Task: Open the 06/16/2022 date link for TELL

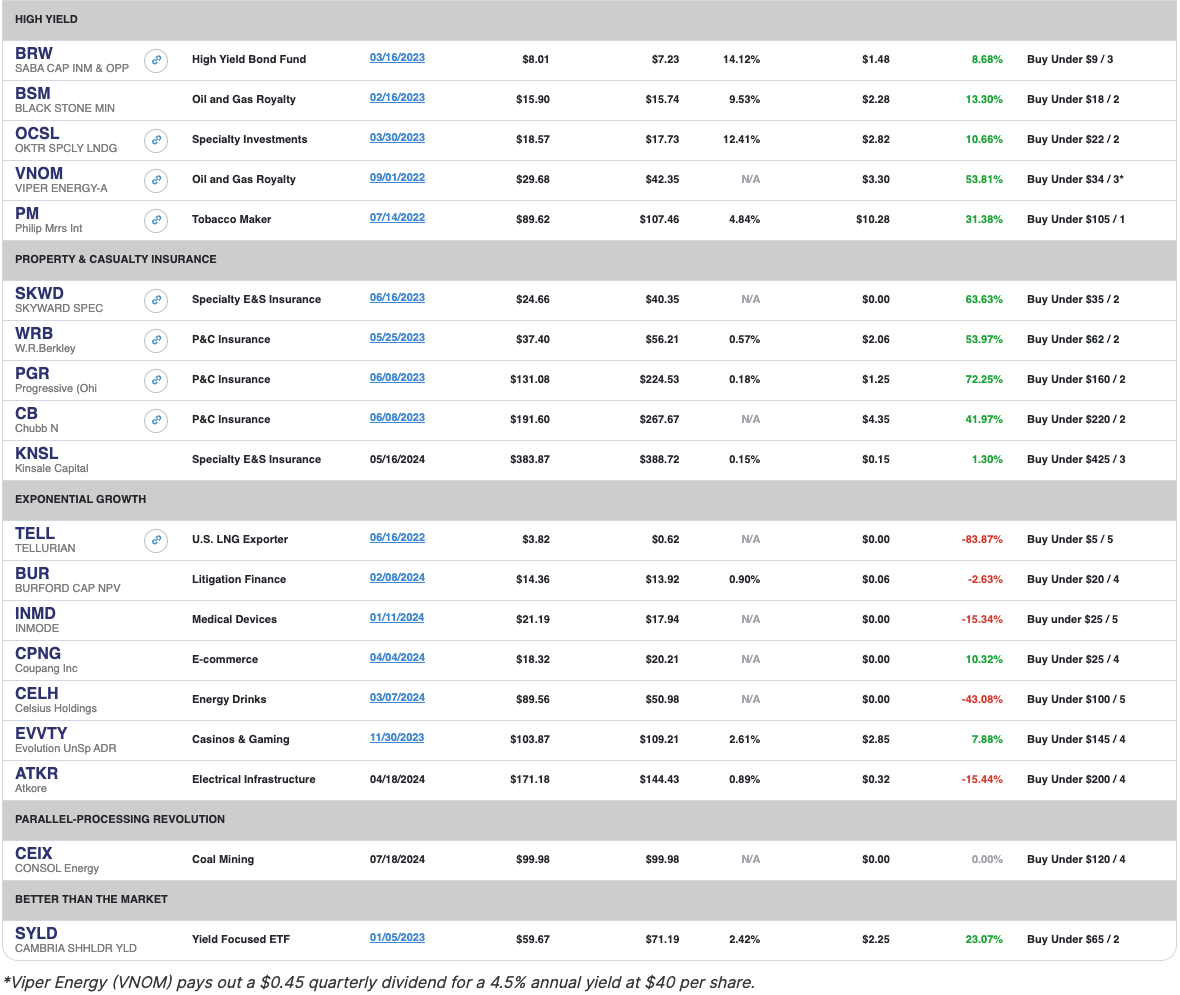Action: tap(397, 537)
